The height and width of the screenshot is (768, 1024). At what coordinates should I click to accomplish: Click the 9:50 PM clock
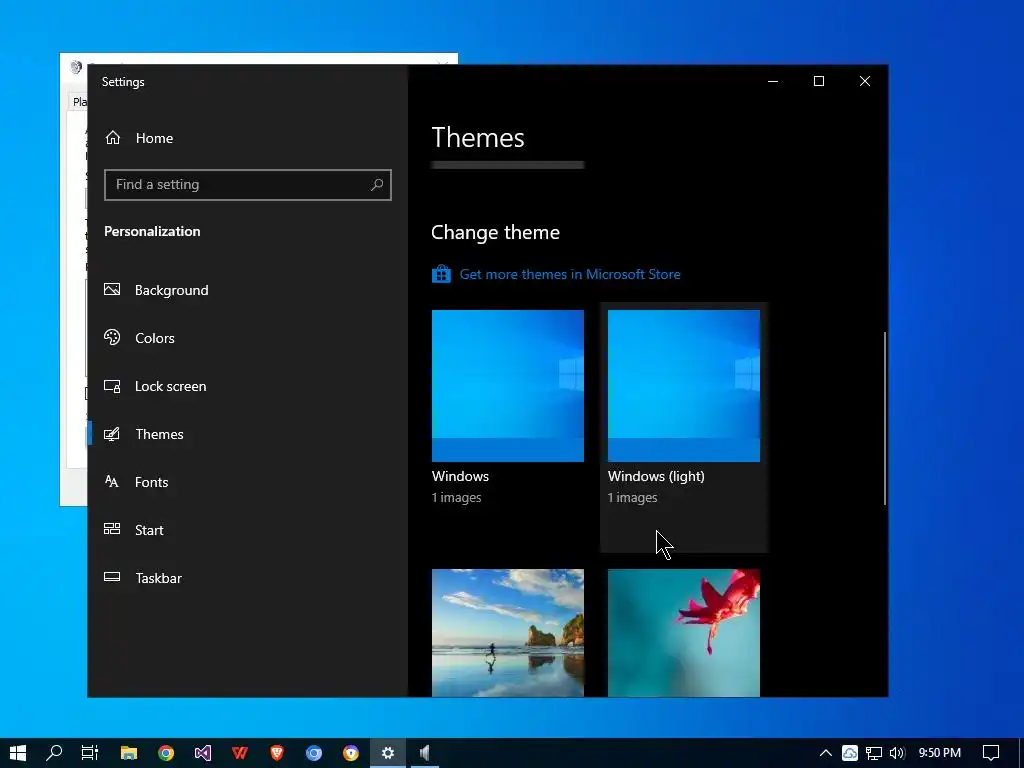point(940,753)
